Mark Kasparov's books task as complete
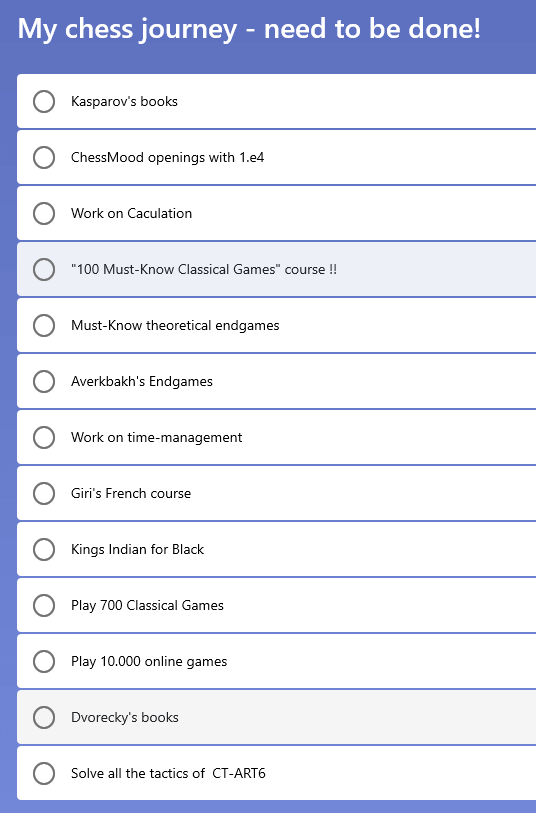 (x=44, y=102)
